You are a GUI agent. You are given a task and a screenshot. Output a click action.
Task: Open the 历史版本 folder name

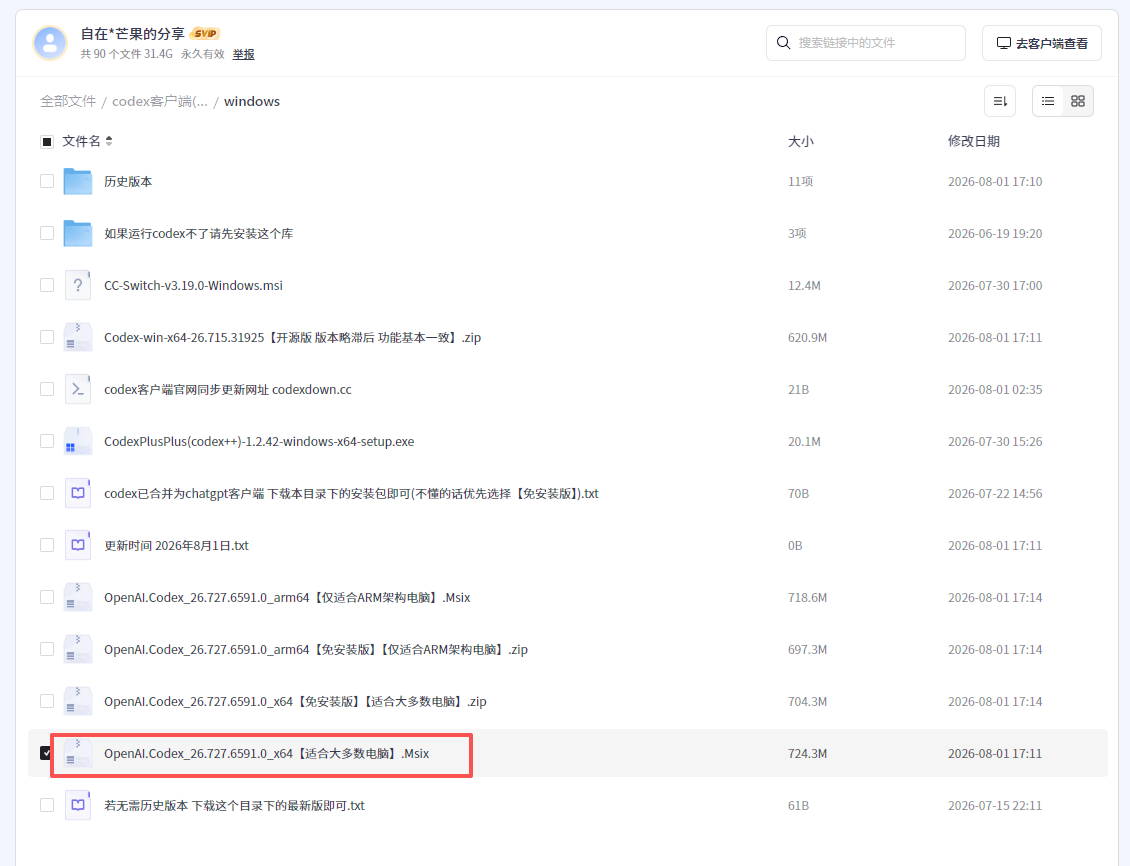coord(128,182)
